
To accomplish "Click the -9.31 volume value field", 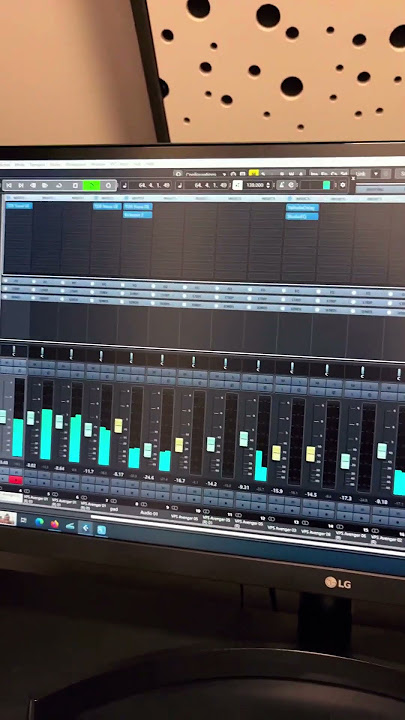I will [x=244, y=487].
